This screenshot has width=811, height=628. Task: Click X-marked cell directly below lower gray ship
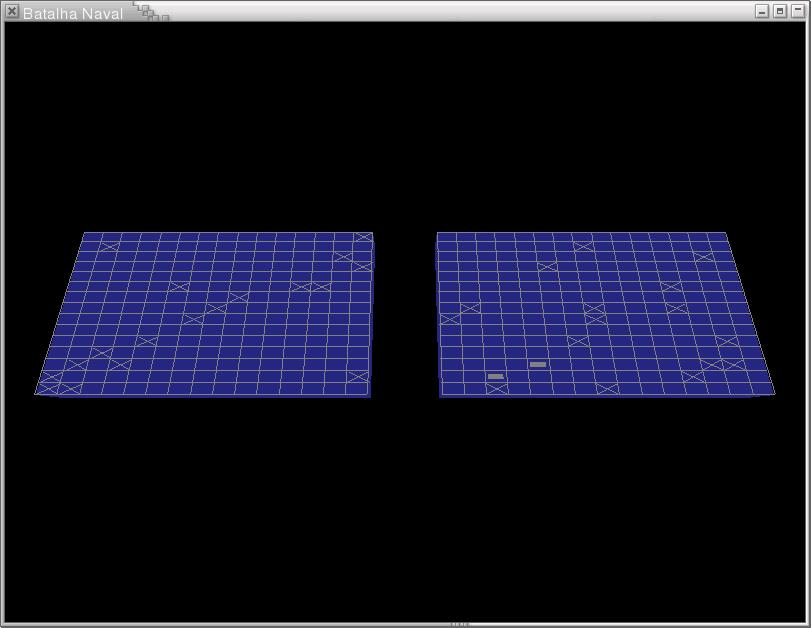pos(497,388)
